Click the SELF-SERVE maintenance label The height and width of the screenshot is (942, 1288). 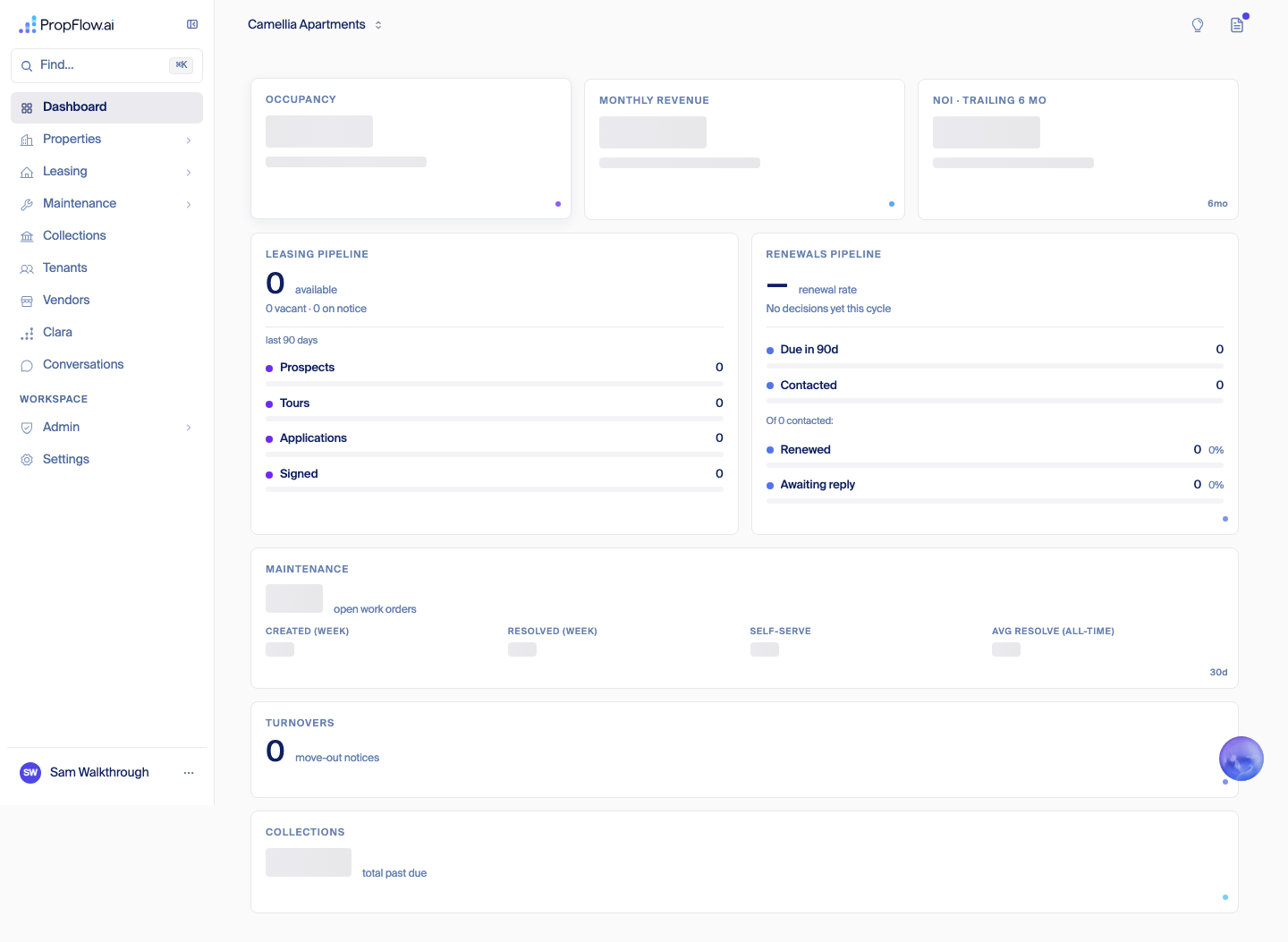click(780, 632)
